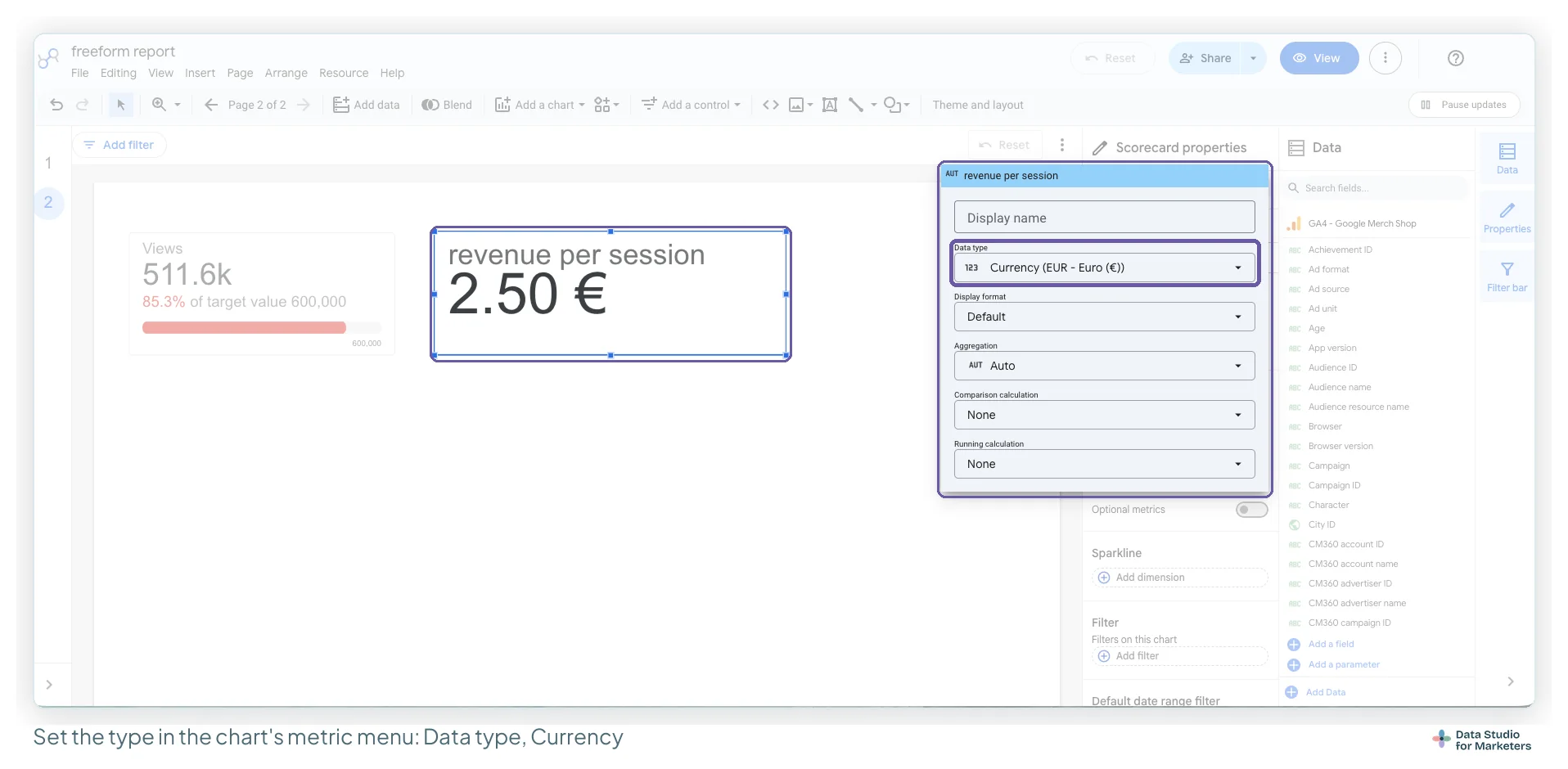Add a Sparkline dimension
The image size is (1568, 769).
pos(1179,578)
